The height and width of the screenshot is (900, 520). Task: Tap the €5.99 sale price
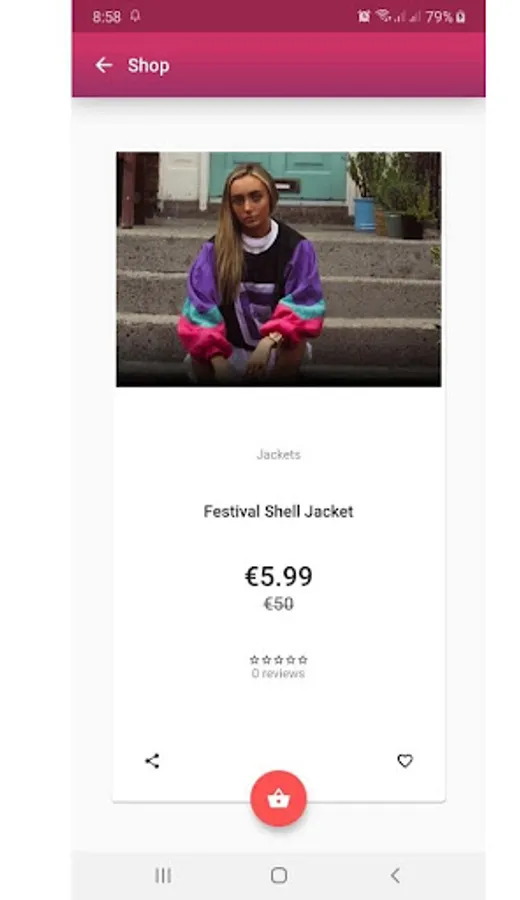(x=279, y=576)
